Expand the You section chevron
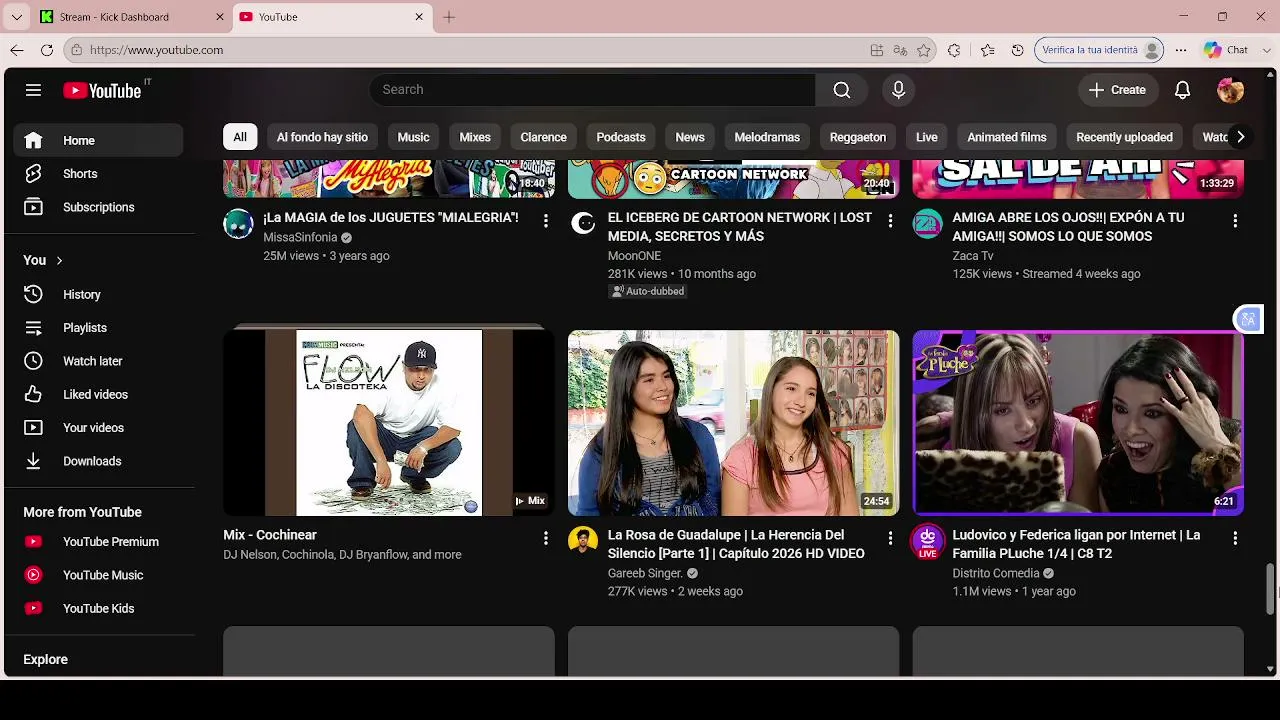 pyautogui.click(x=59, y=261)
